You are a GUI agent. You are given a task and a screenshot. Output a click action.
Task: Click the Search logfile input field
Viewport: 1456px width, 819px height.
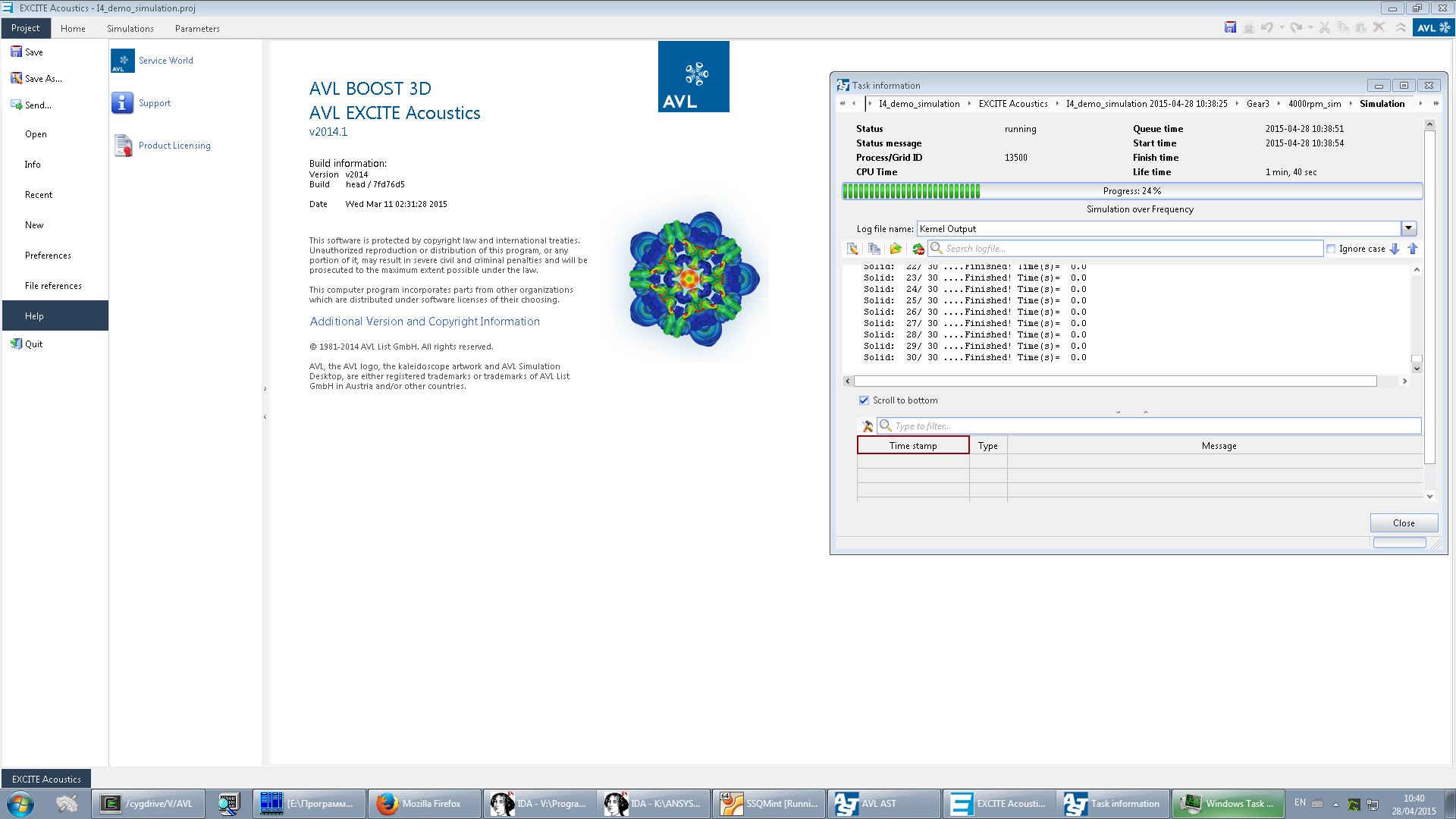click(1126, 249)
